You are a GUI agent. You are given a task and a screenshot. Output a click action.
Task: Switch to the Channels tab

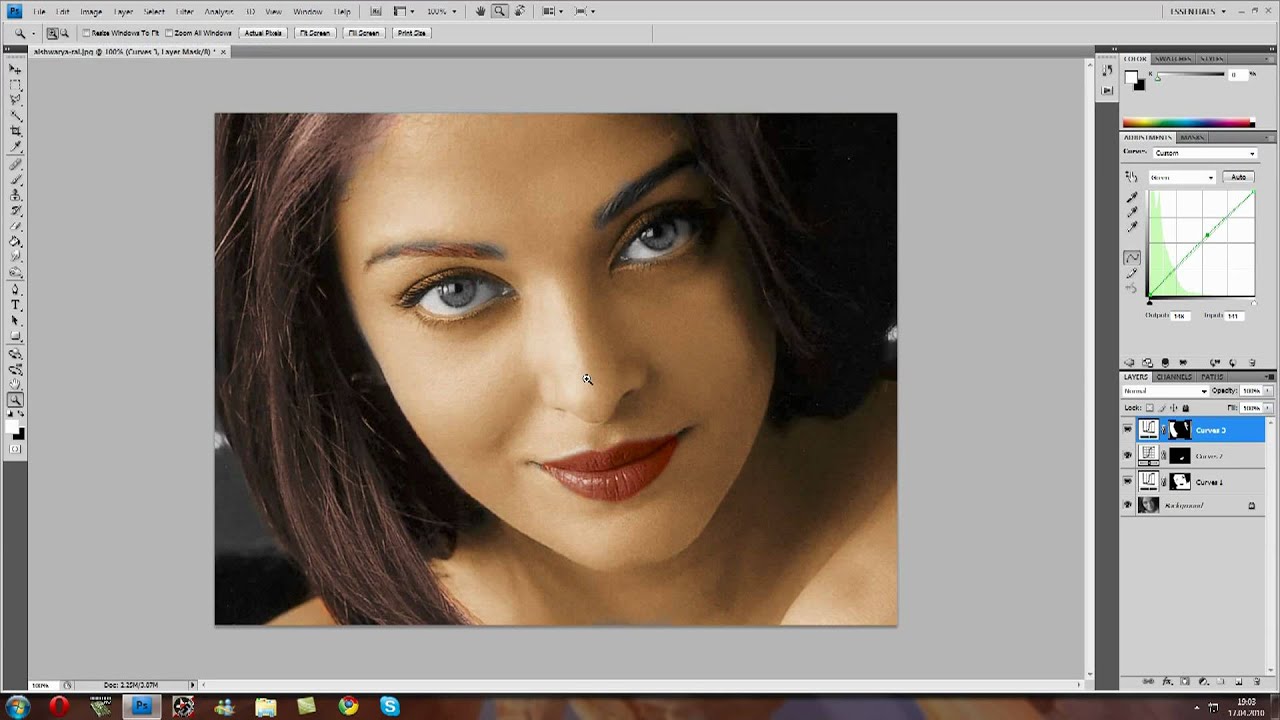(x=1174, y=377)
